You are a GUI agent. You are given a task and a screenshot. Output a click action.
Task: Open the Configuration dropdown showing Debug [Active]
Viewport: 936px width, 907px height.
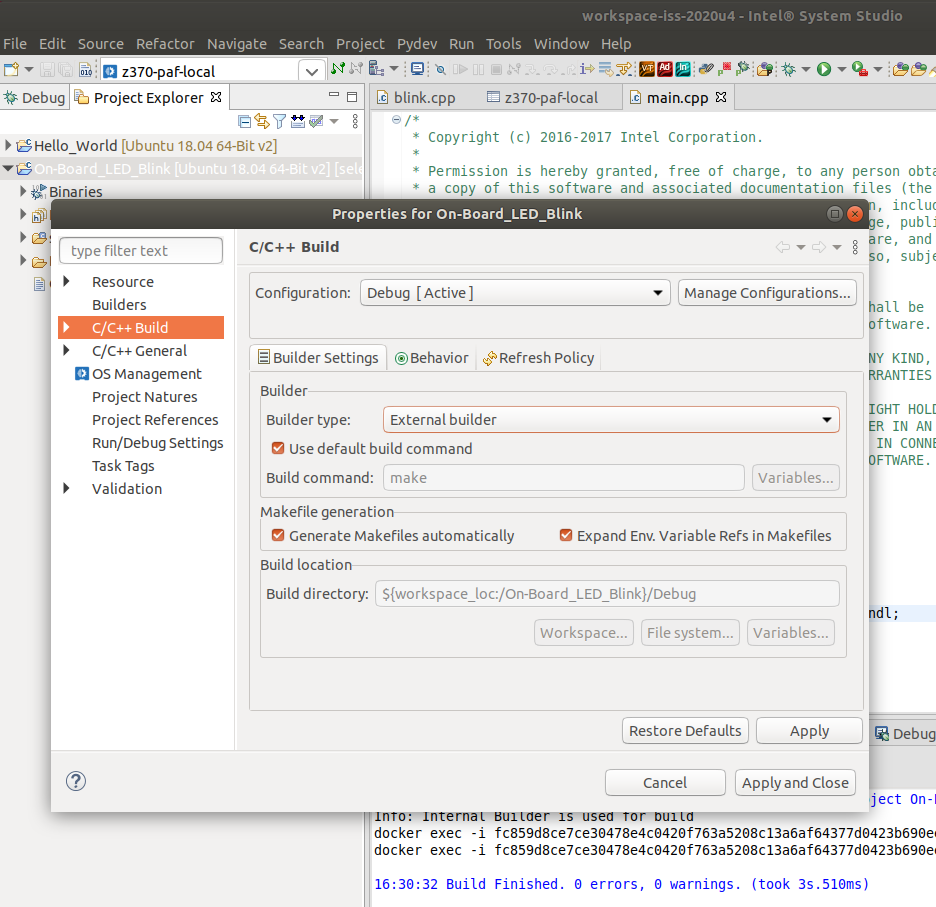514,293
